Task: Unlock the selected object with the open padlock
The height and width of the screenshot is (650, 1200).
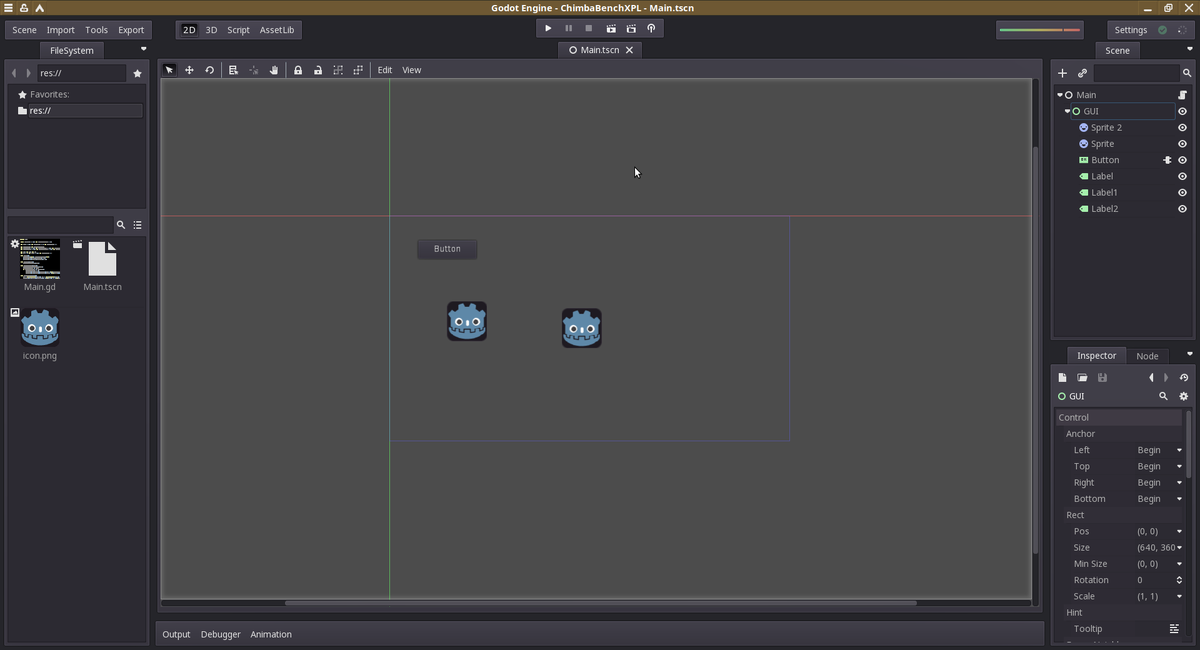Action: [318, 70]
